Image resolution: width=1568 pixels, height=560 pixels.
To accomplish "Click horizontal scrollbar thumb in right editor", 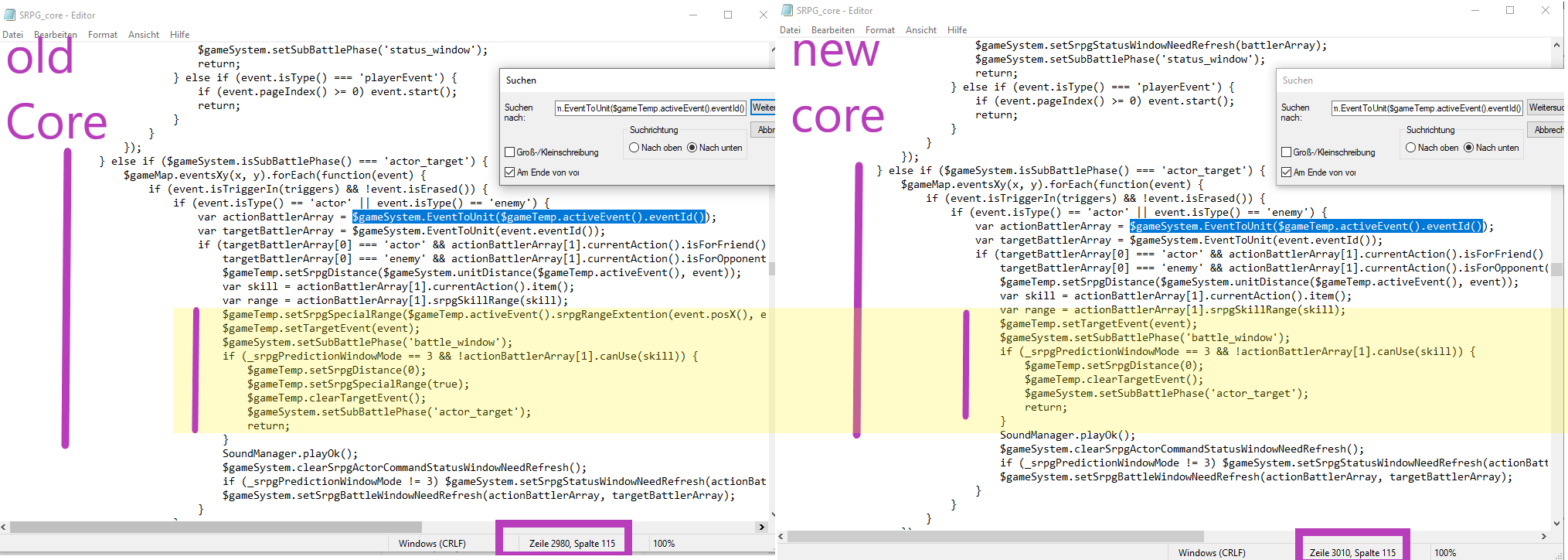I will pos(995,536).
